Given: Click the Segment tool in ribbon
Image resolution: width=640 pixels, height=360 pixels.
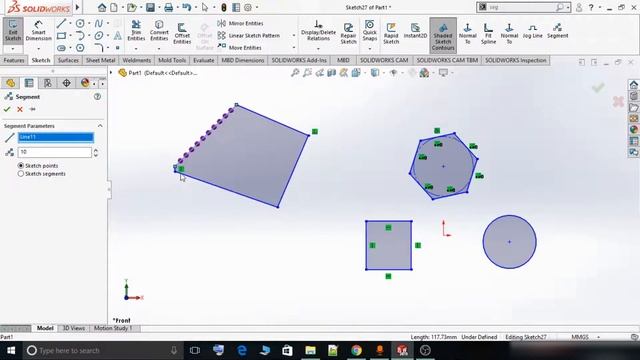Looking at the screenshot, I should (x=558, y=31).
